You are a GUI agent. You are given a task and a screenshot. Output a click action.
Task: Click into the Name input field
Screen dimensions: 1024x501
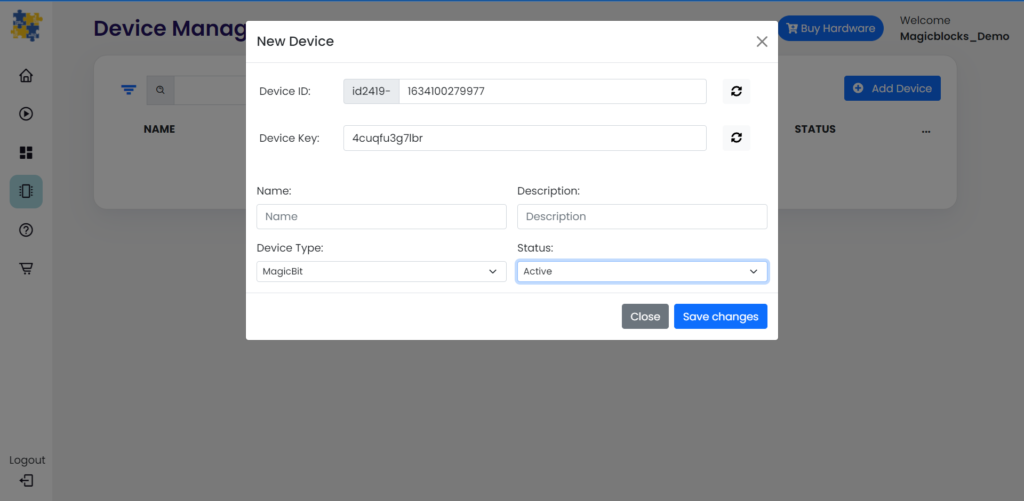pos(381,217)
